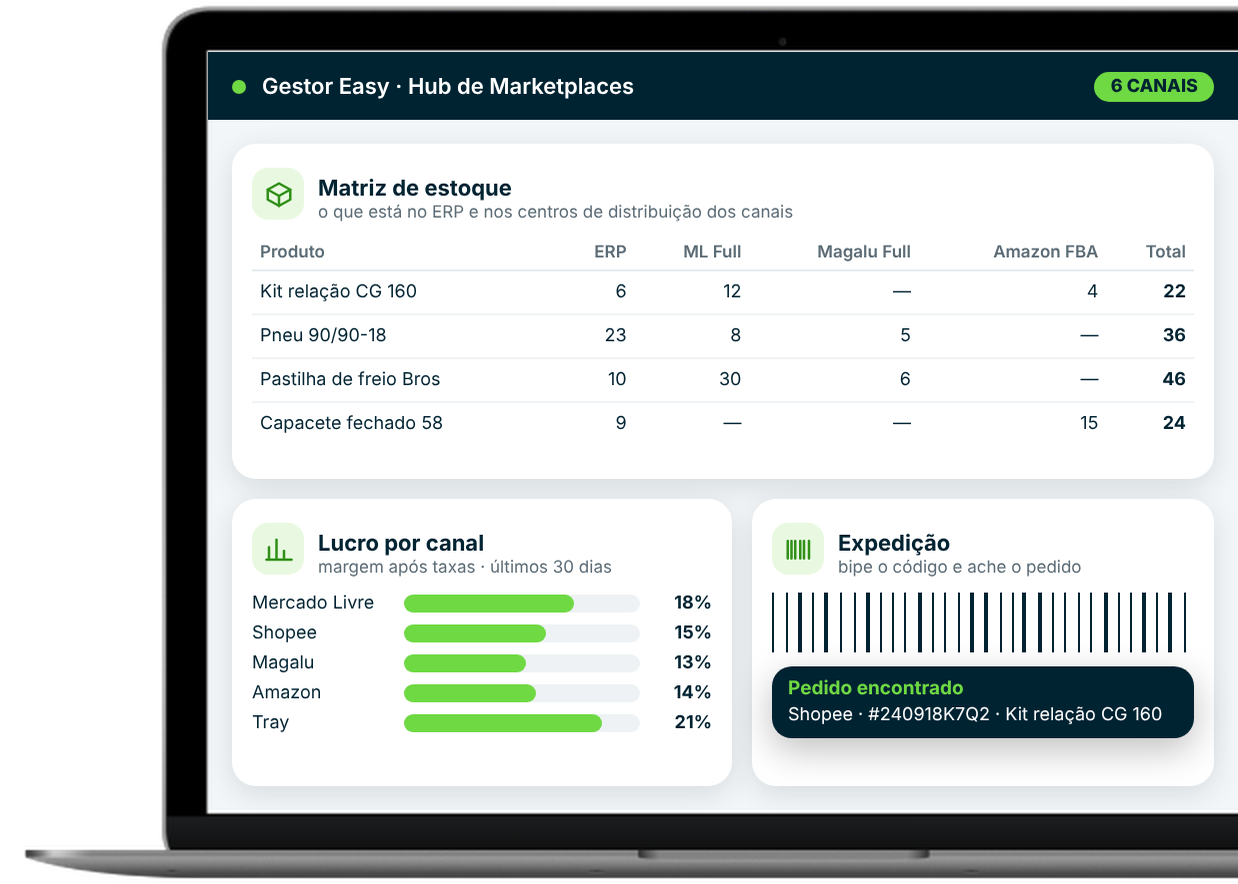Screen dimensions: 1238x884
Task: Click the bar chart icon for Lucro por canal
Action: 278,549
